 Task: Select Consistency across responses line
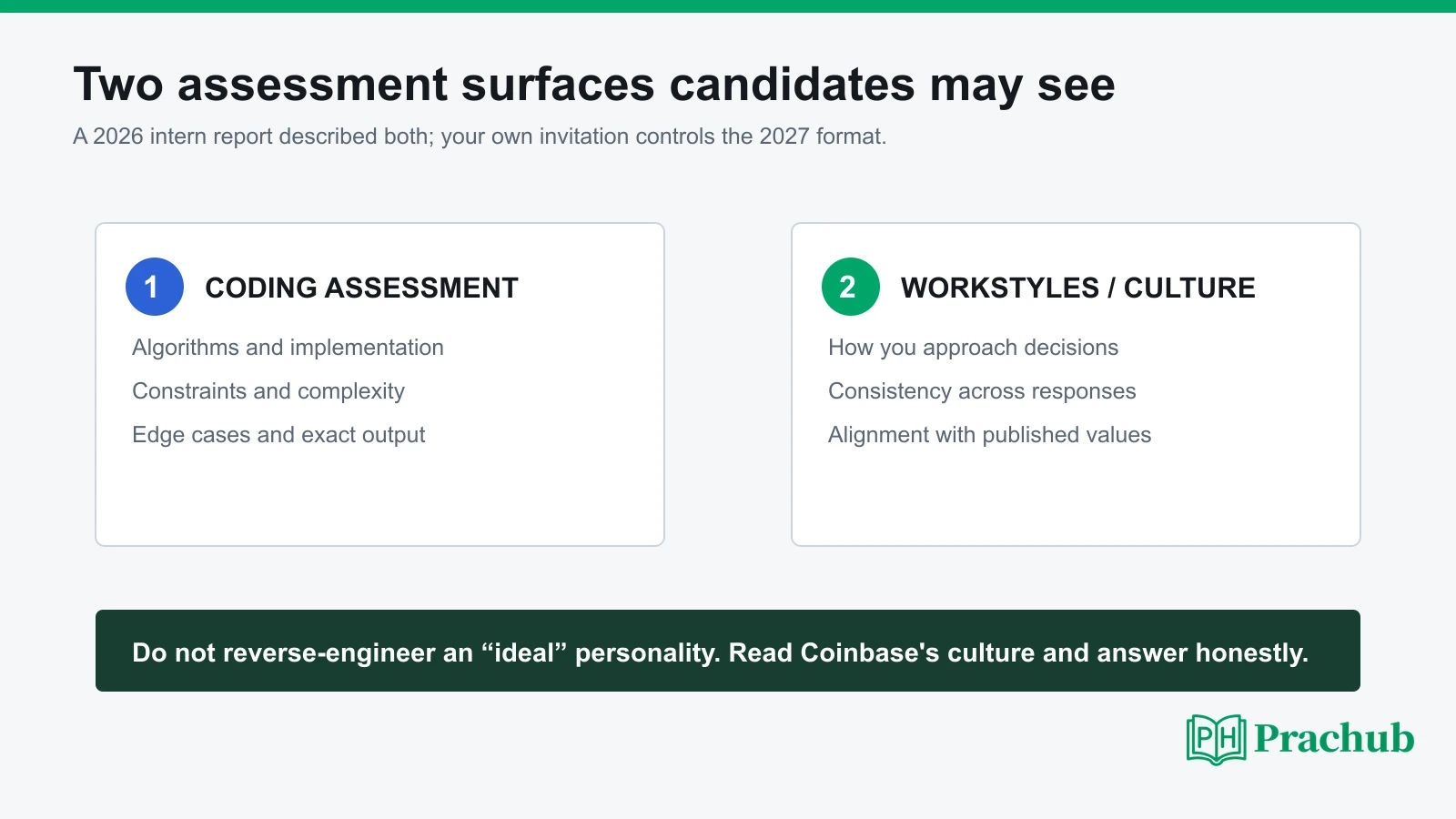pos(982,391)
